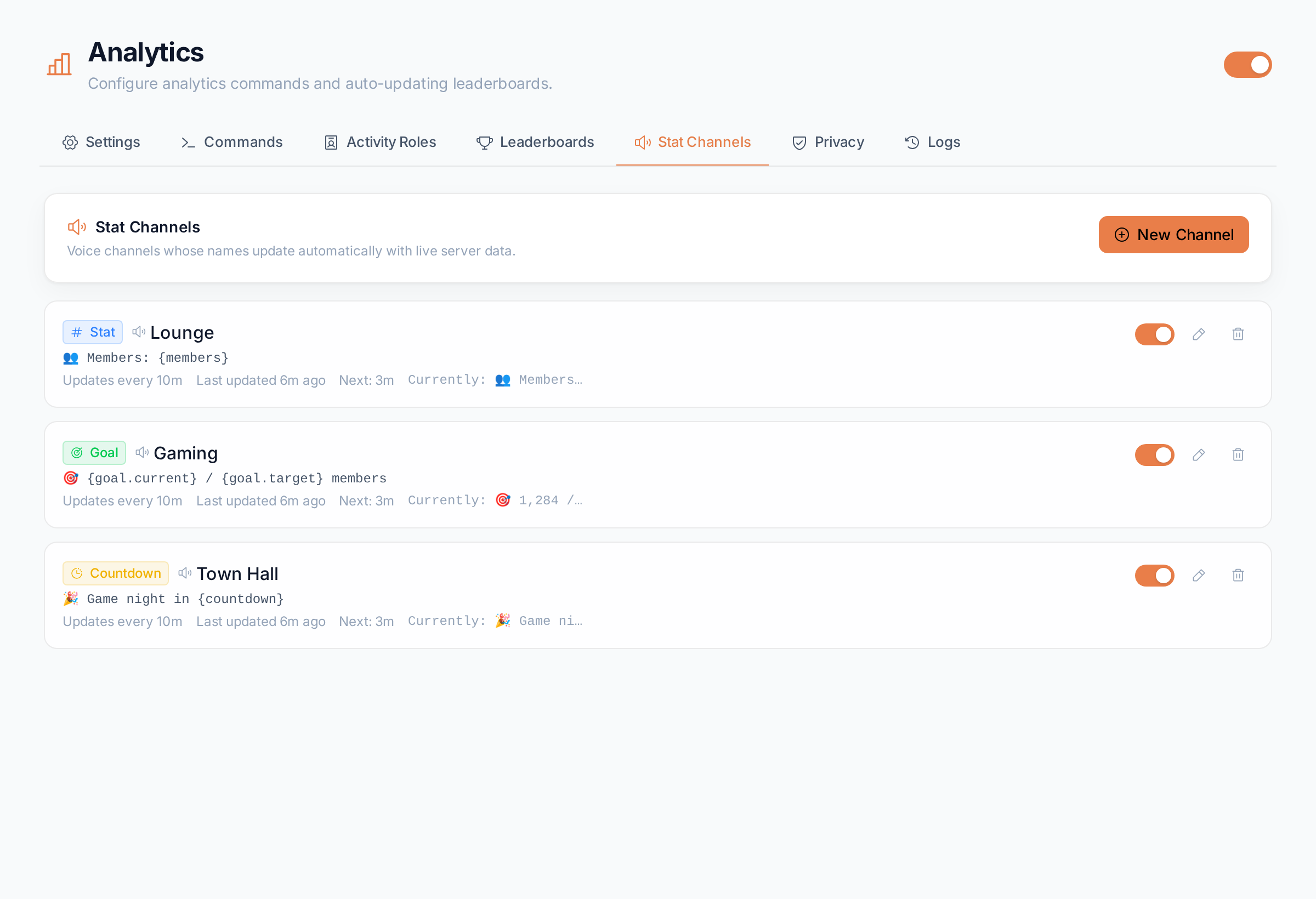
Task: Delete the Gaming channel via trash icon
Action: (1238, 454)
